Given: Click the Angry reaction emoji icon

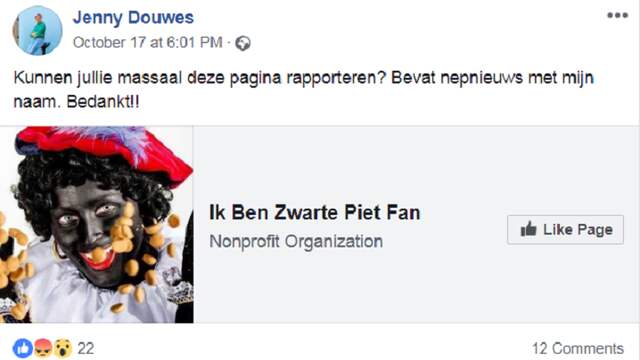Looking at the screenshot, I should 43,348.
